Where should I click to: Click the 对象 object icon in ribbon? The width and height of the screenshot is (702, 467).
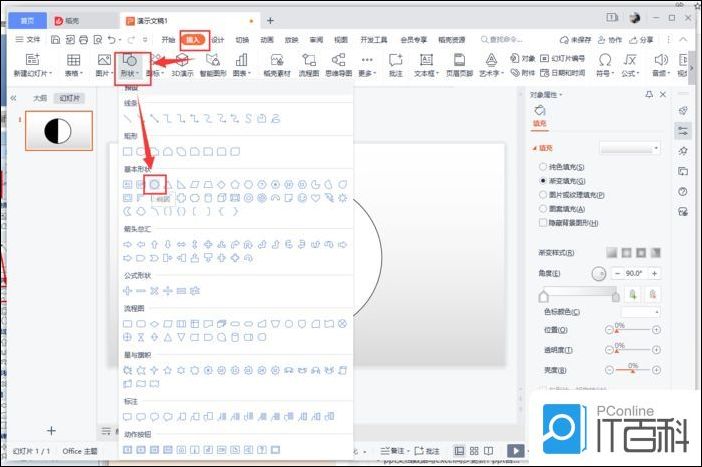pyautogui.click(x=514, y=58)
